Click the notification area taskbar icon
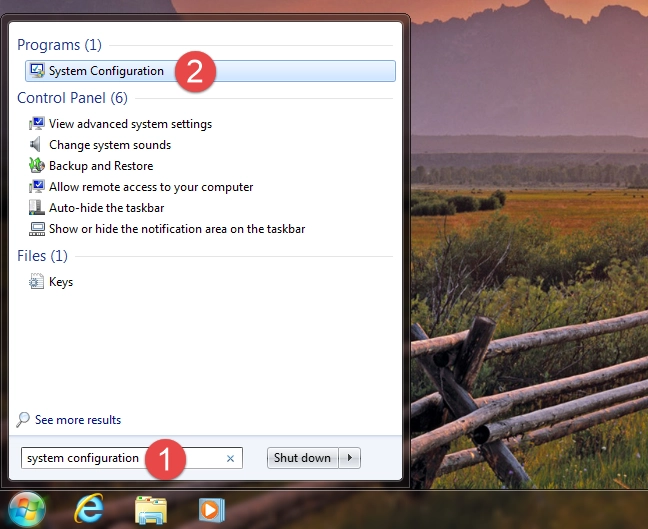 point(37,229)
